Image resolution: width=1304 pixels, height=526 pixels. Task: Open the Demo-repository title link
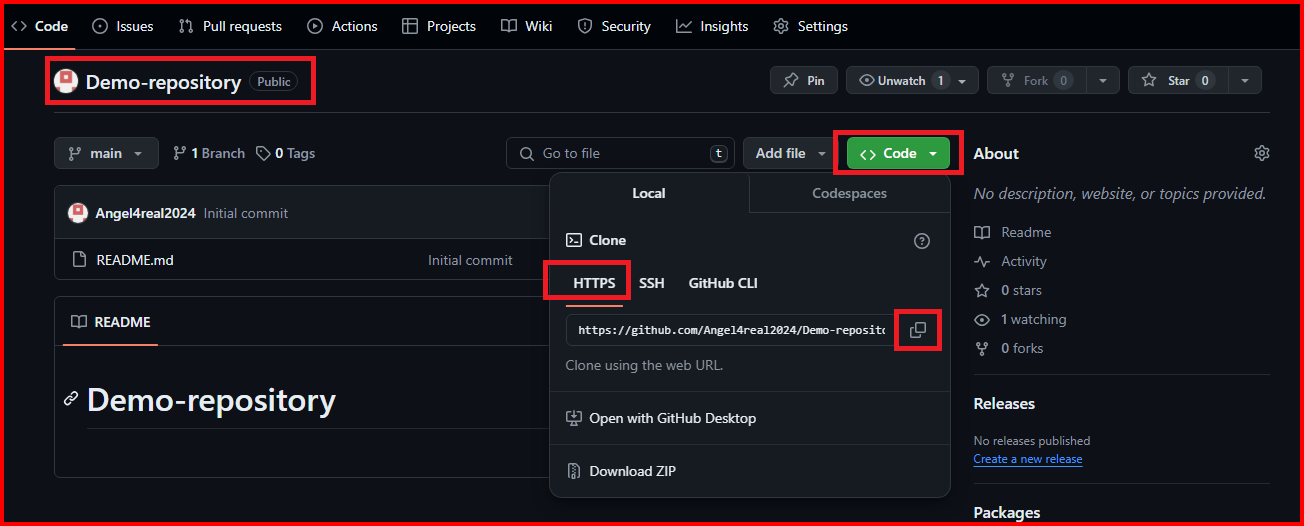[x=163, y=82]
